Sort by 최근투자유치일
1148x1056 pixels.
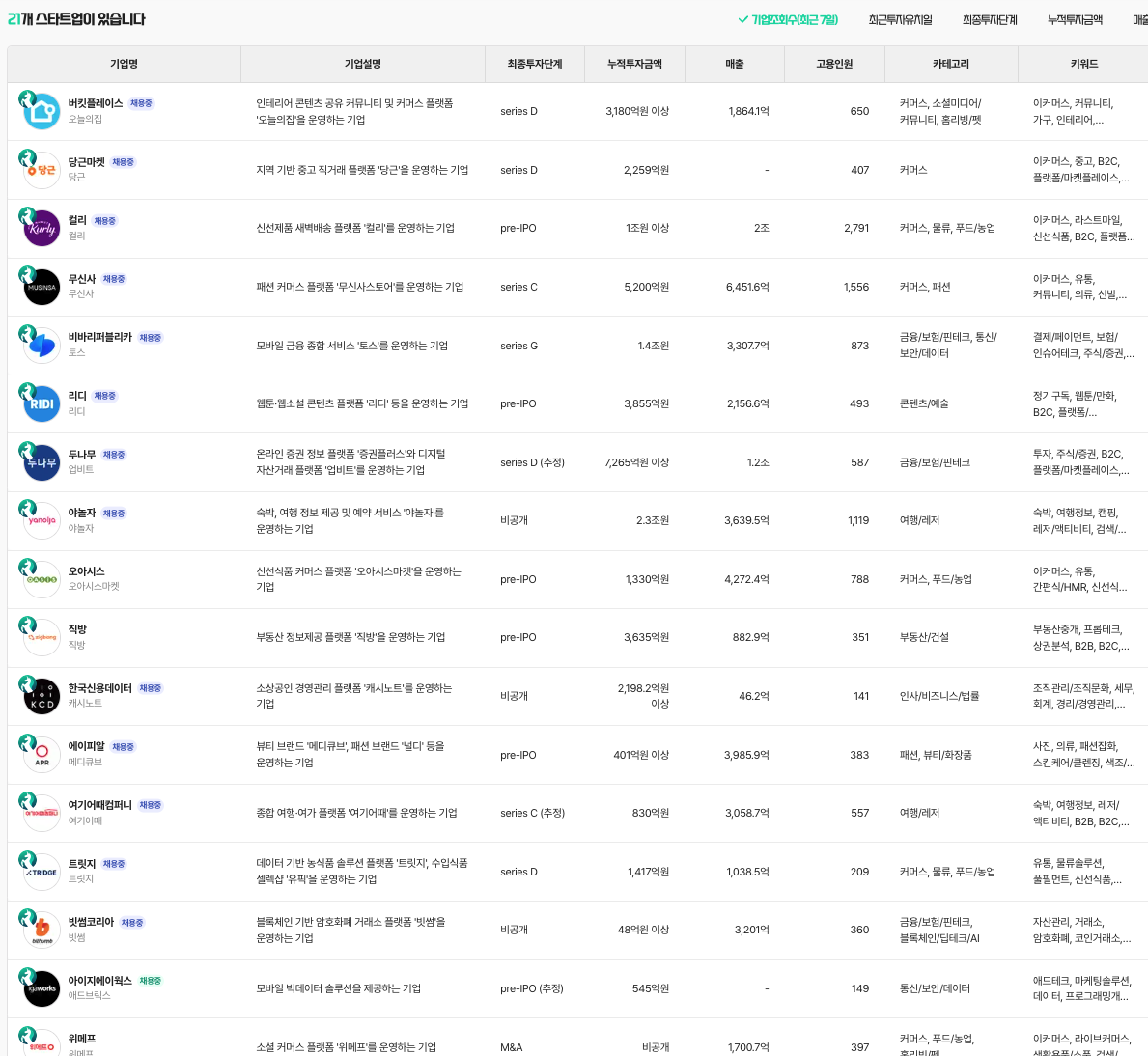(x=900, y=19)
